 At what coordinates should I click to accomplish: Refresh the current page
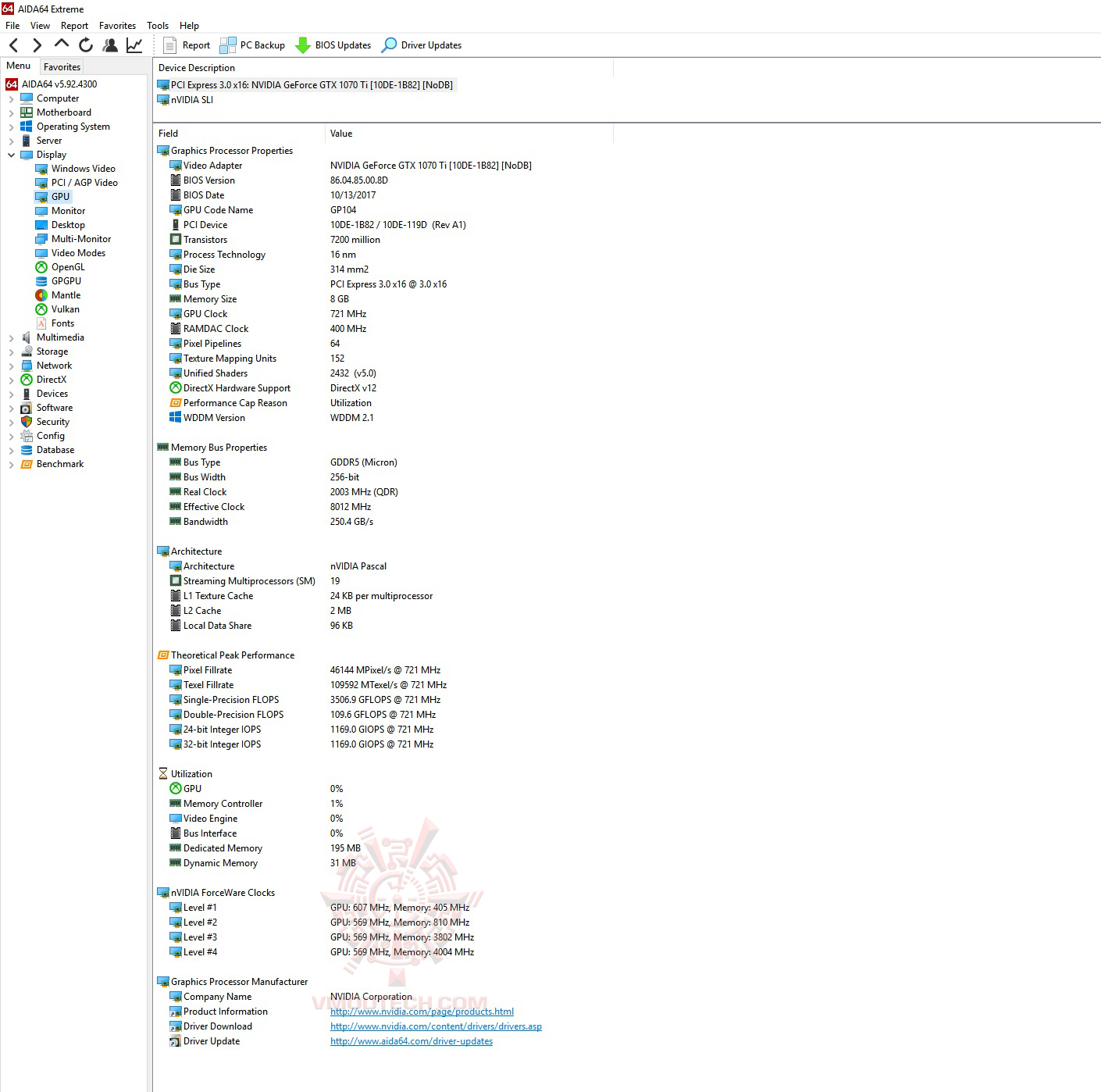pos(86,45)
